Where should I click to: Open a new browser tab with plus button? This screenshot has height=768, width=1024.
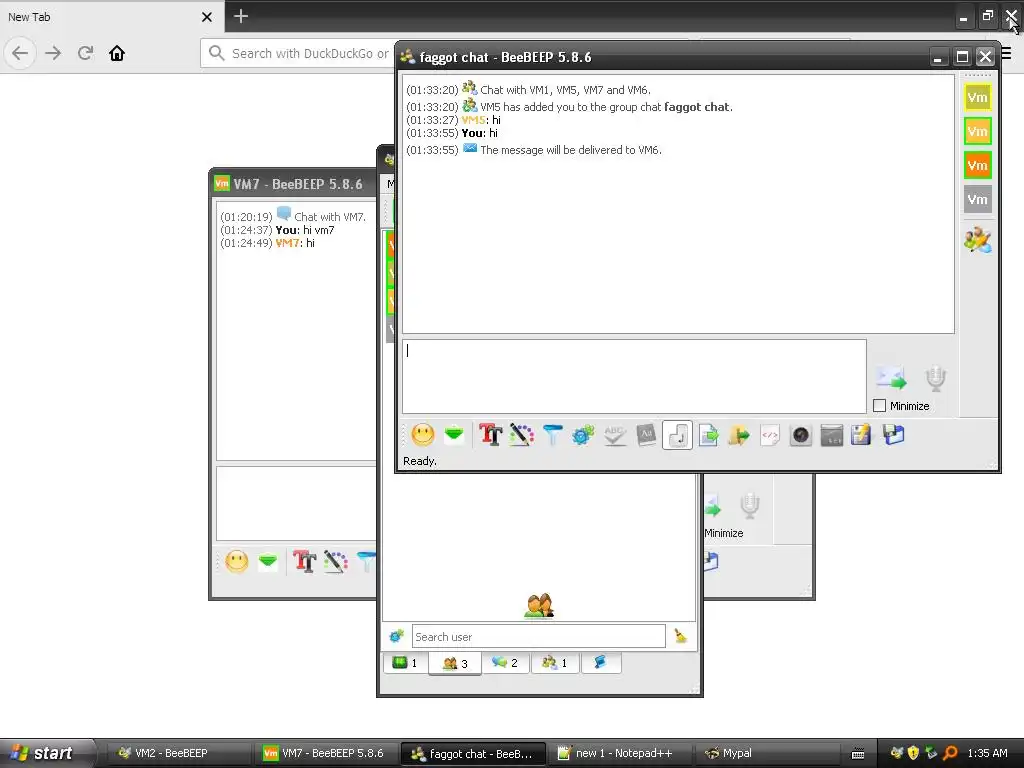(241, 16)
